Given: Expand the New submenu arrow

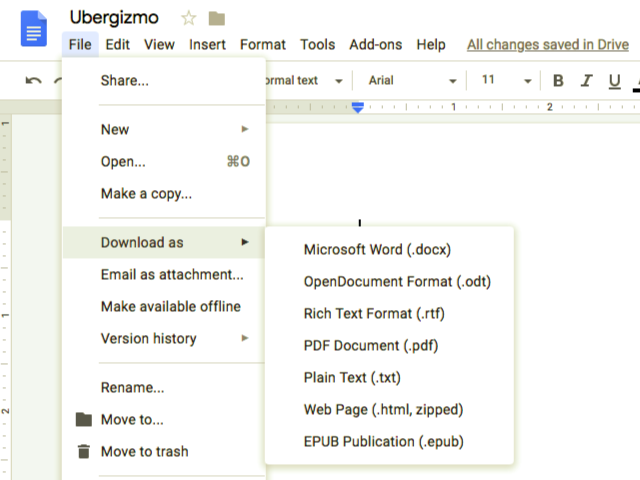Looking at the screenshot, I should point(245,129).
